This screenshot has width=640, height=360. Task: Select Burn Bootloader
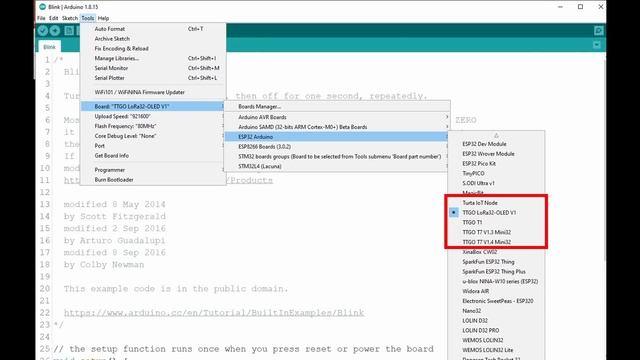[x=153, y=180]
